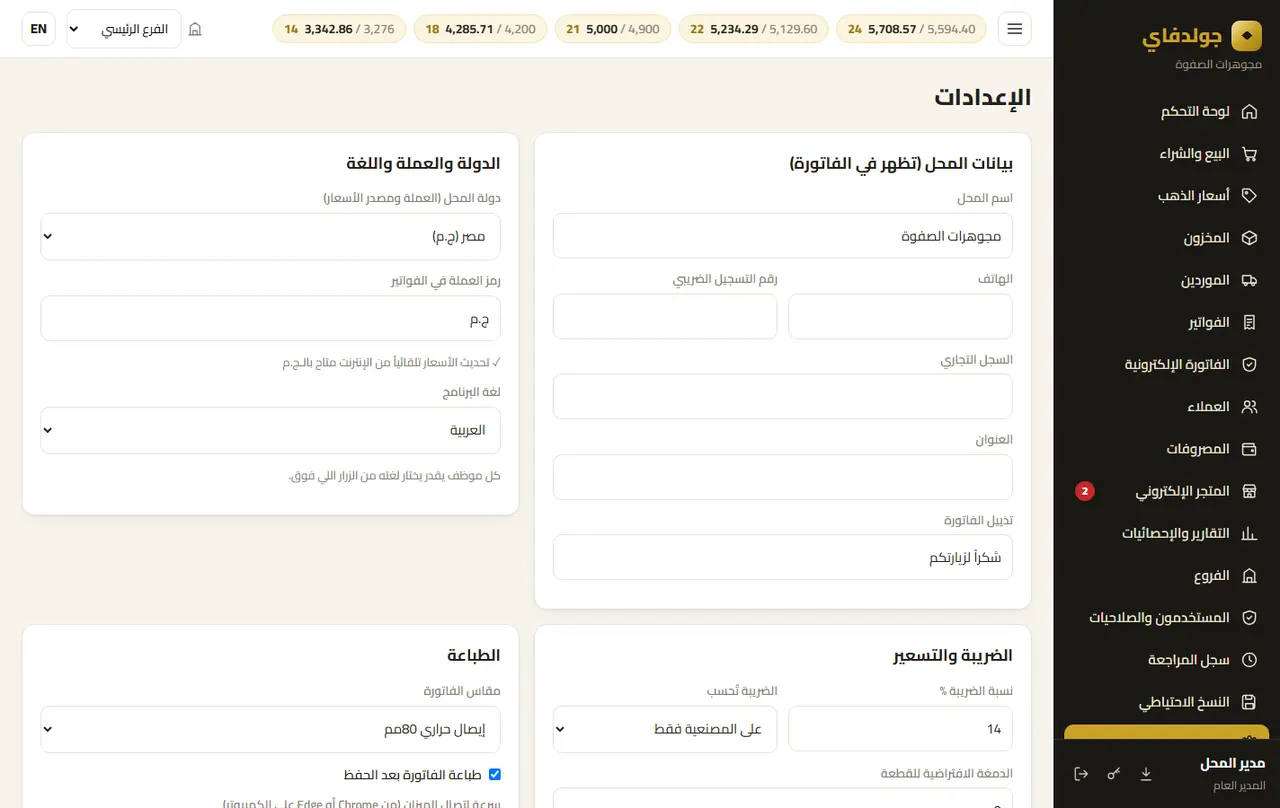Go to الفاتورة الإلكترونية in the sidebar
This screenshot has height=808, width=1280.
[x=1166, y=365]
